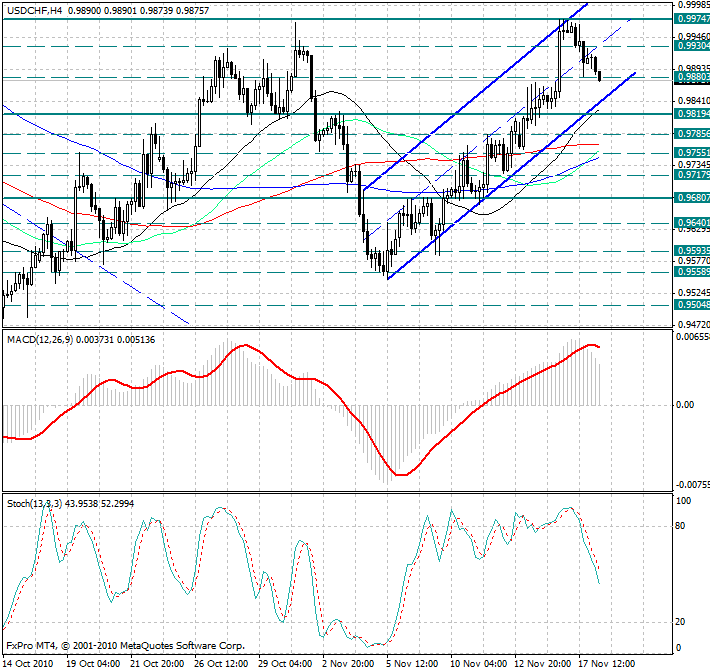Click the 19 Oct 04:00 date label
Image resolution: width=710 pixels, height=671 pixels.
click(x=94, y=663)
